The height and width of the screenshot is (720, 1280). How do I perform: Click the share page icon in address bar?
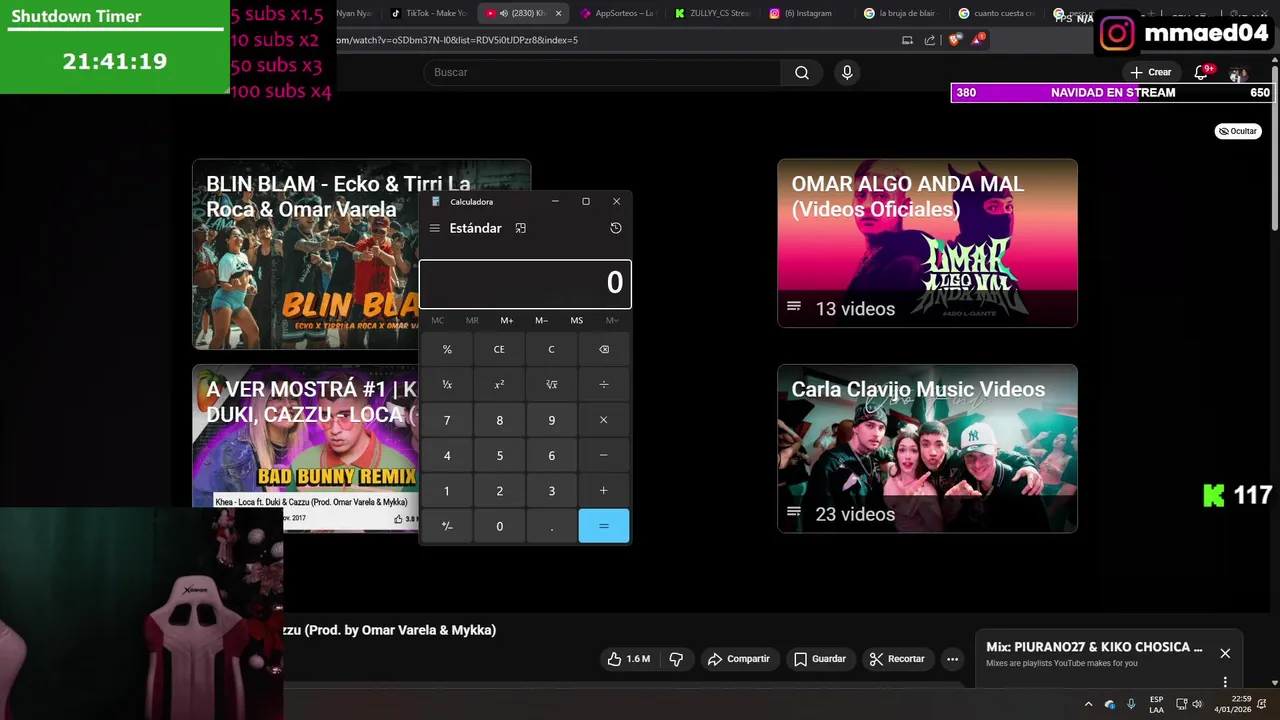pos(929,40)
